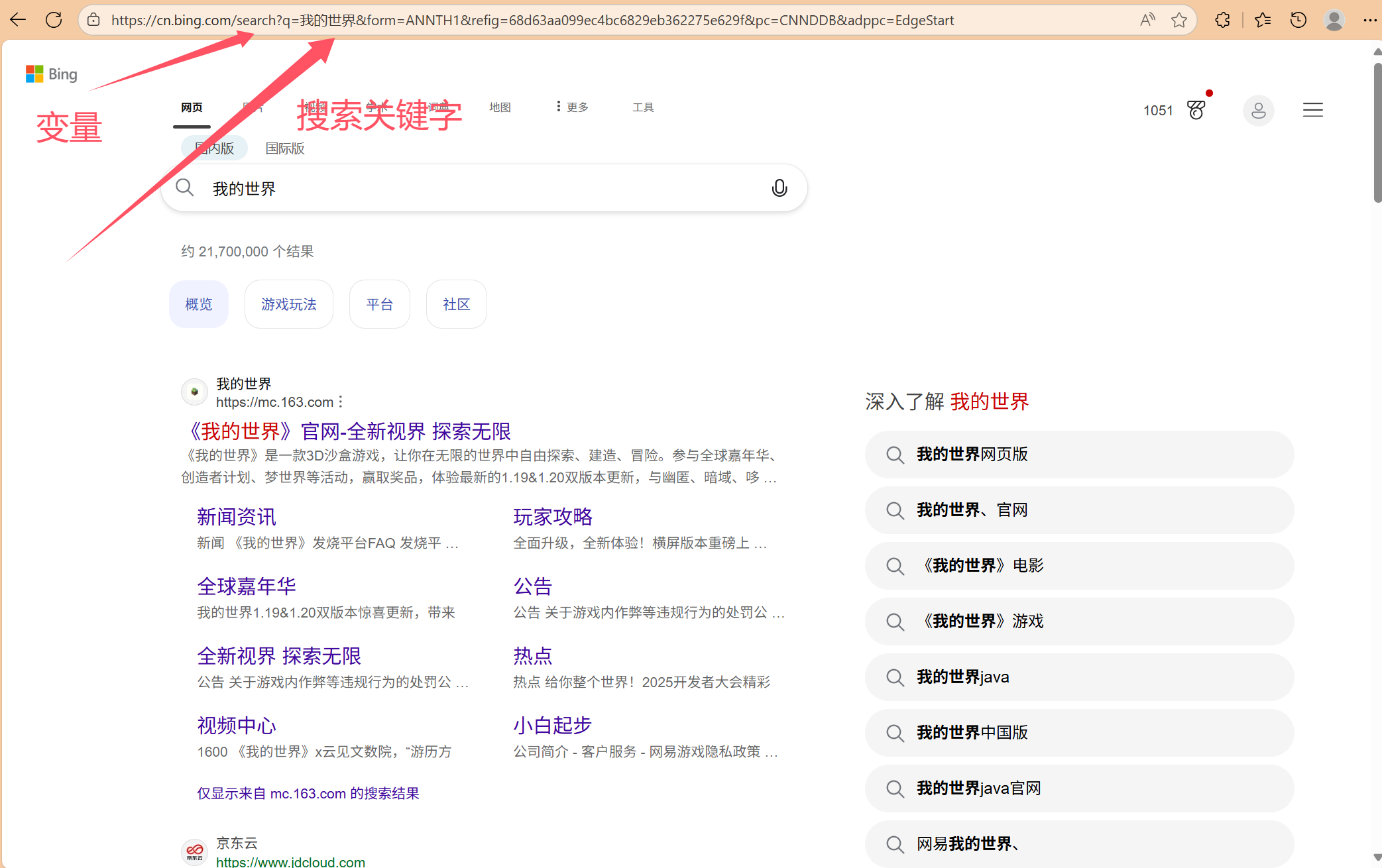Image resolution: width=1382 pixels, height=868 pixels.
Task: Click the search box containing 我的世界
Action: tap(484, 188)
